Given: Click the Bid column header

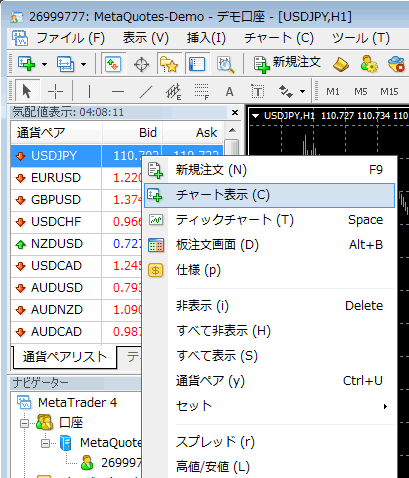Looking at the screenshot, I should tap(132, 133).
